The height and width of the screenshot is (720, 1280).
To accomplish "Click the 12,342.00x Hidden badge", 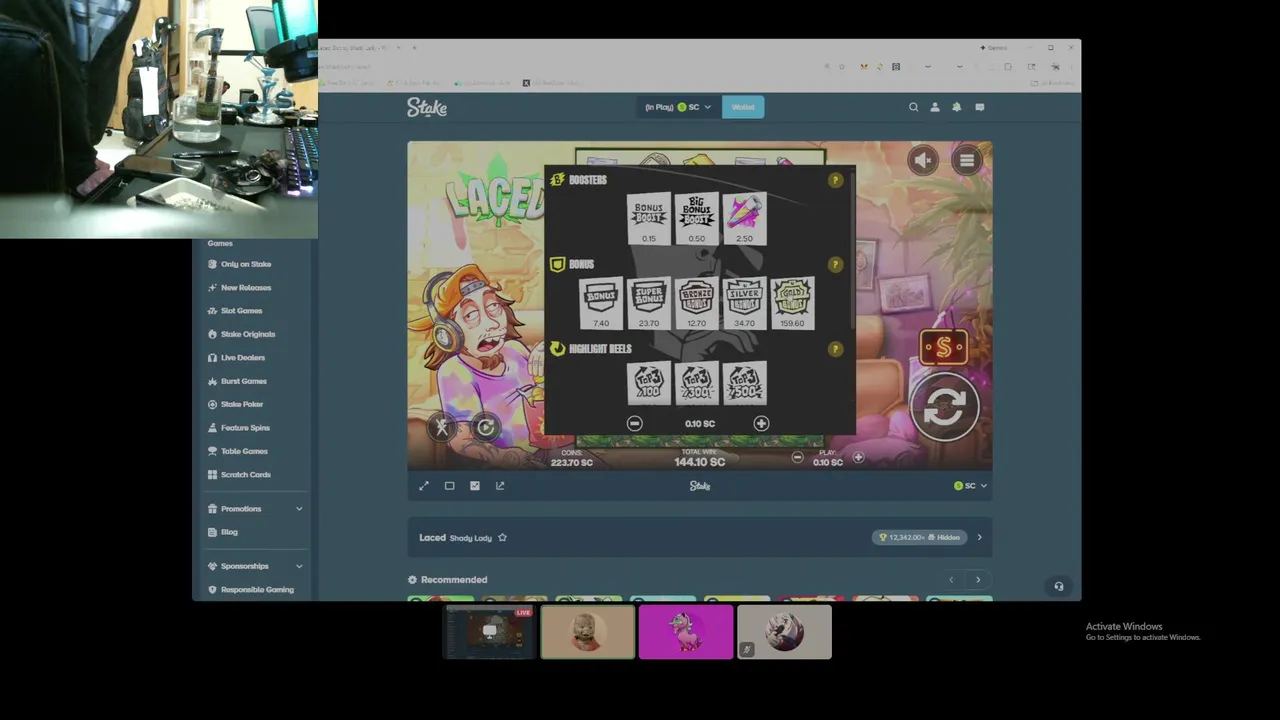I will [x=919, y=538].
